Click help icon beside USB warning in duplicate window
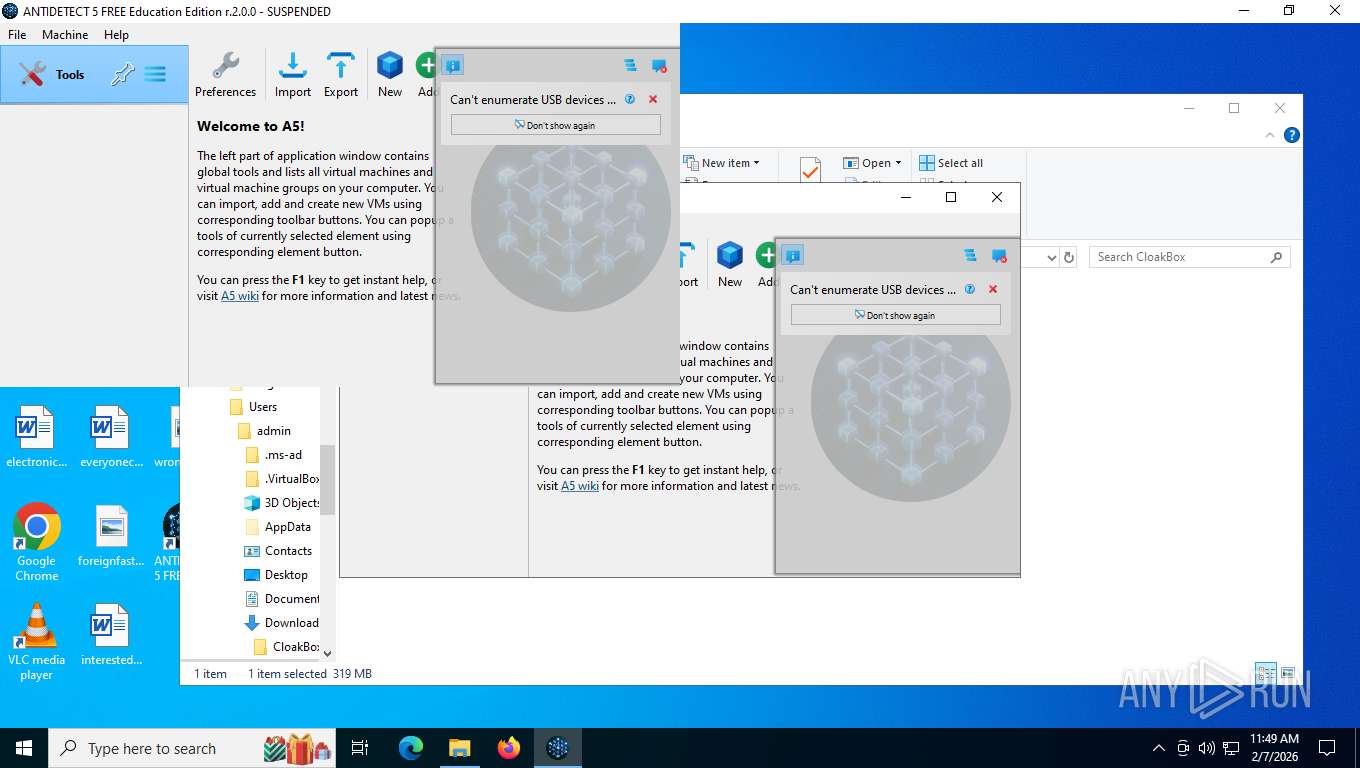Image resolution: width=1360 pixels, height=768 pixels. pyautogui.click(x=970, y=289)
